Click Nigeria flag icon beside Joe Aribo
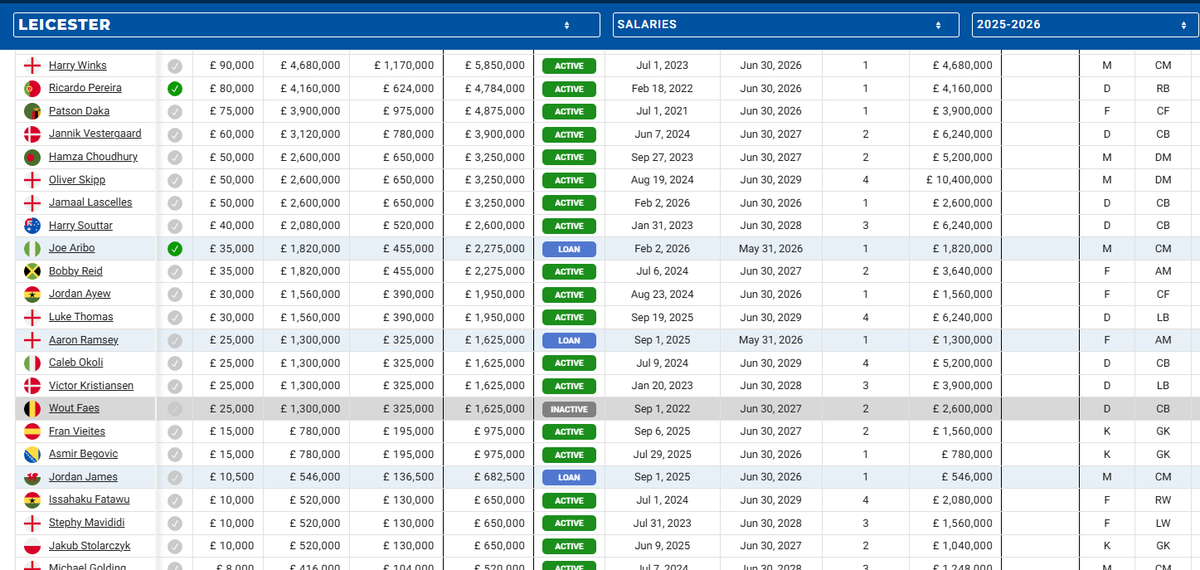This screenshot has height=570, width=1200. pyautogui.click(x=32, y=248)
